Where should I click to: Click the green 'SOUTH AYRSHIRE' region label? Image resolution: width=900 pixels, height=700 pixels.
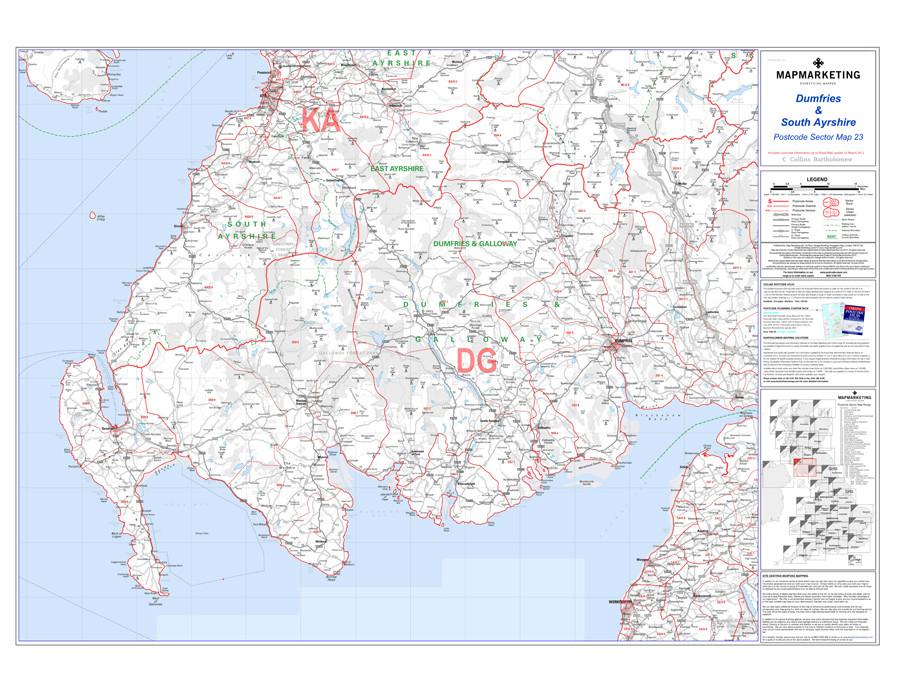[248, 230]
